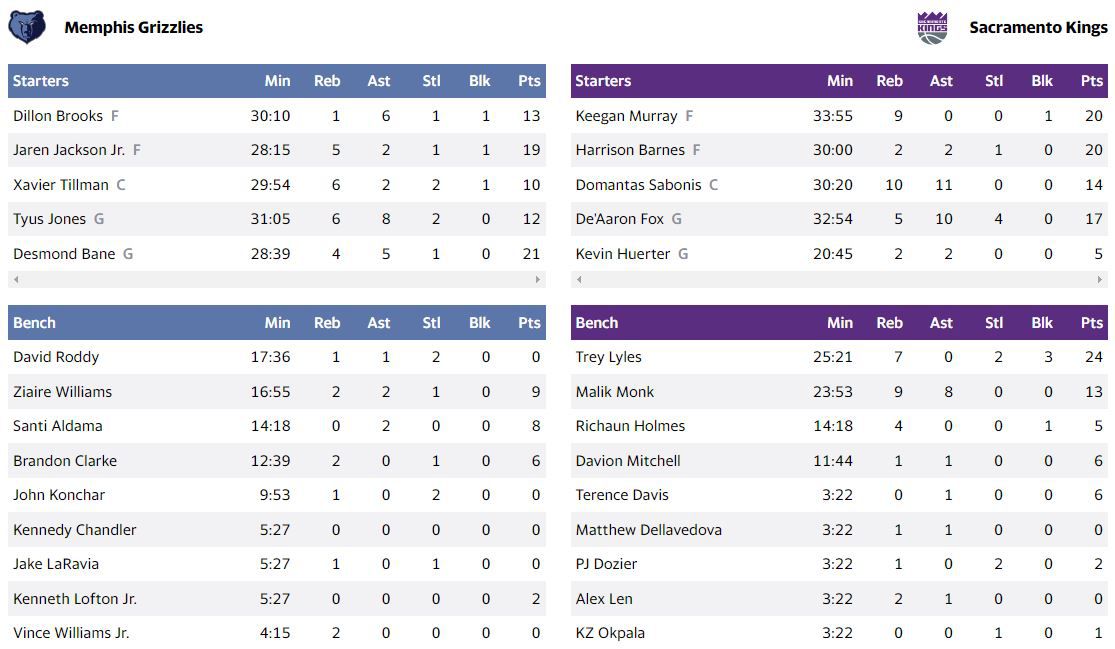Open the Sacramento Kings team name link
The height and width of the screenshot is (649, 1115).
tap(1038, 28)
